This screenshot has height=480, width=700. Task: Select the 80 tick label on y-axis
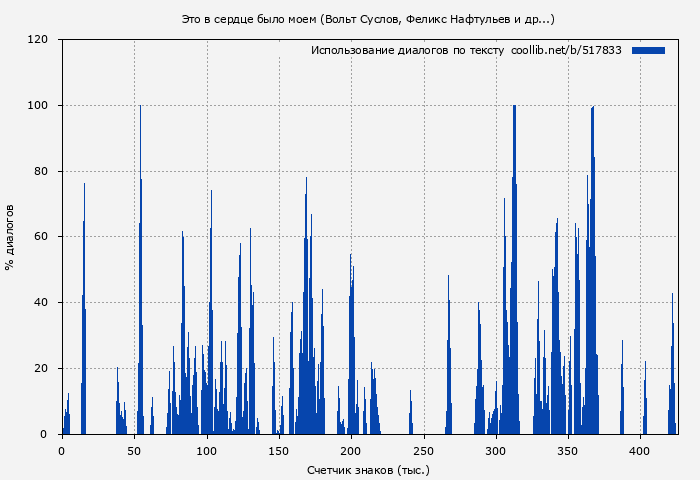pyautogui.click(x=41, y=171)
